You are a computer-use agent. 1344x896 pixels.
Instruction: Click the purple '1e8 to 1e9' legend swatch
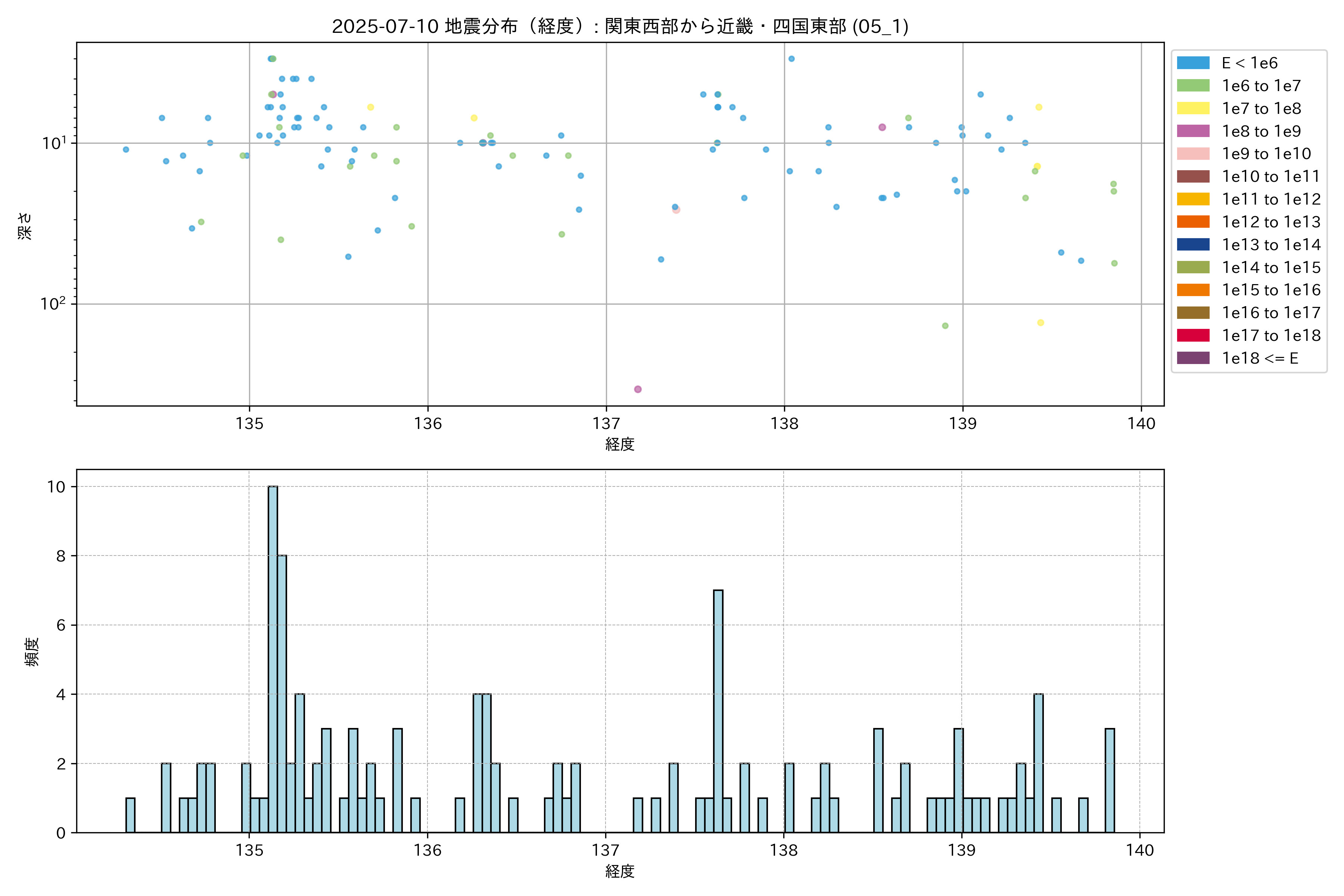click(1192, 131)
